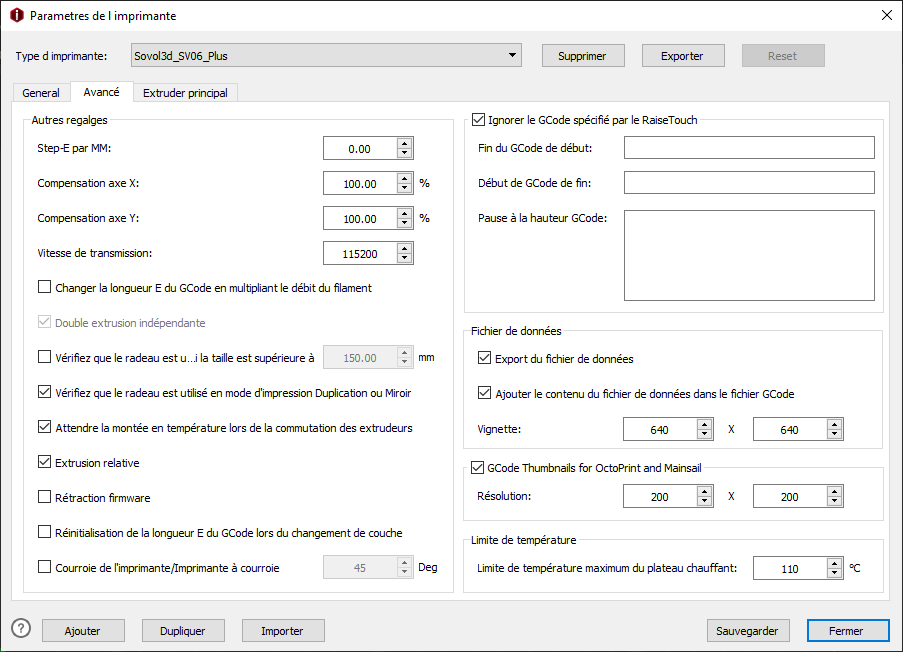Click the ideaMaker app icon in title bar
Viewport: 903px width, 652px height.
tap(17, 16)
